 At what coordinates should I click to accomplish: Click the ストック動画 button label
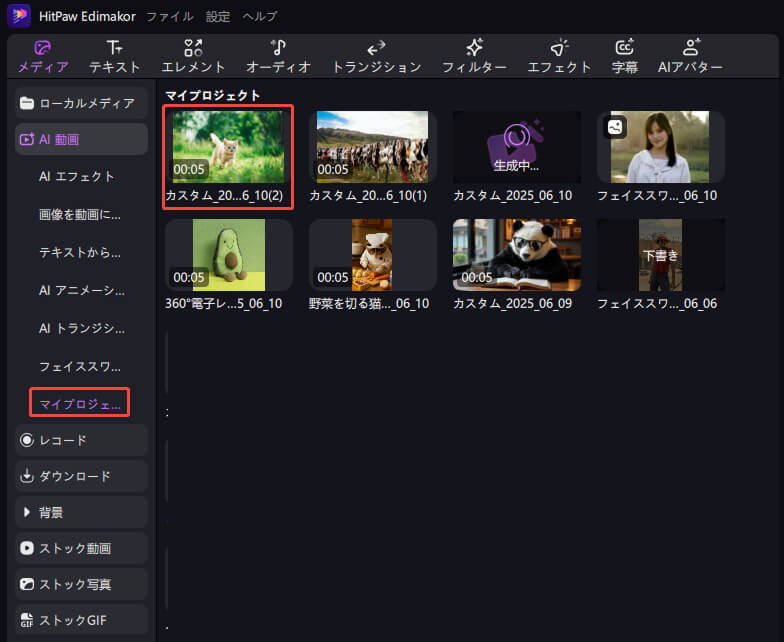point(75,548)
